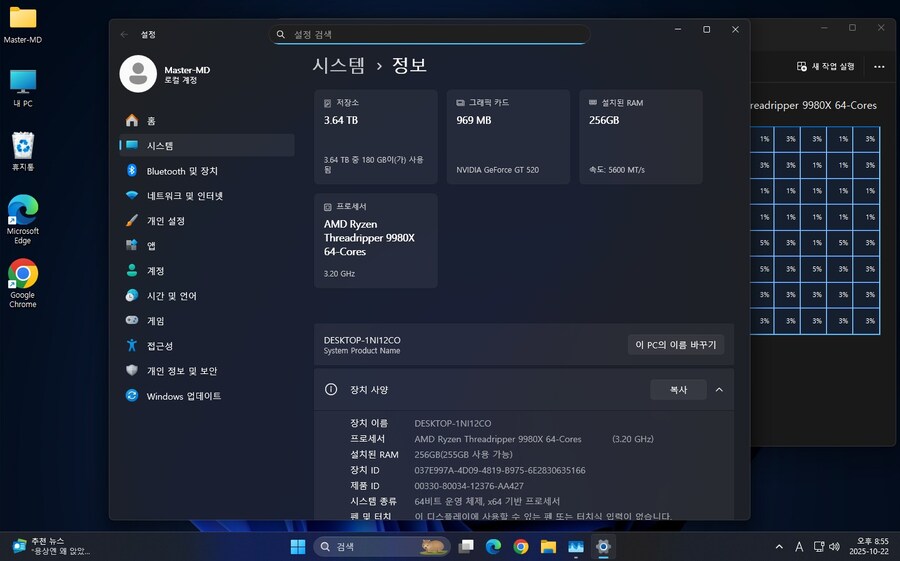The width and height of the screenshot is (900, 561).
Task: Open Microsoft Edge desktop shortcut
Action: click(x=23, y=219)
